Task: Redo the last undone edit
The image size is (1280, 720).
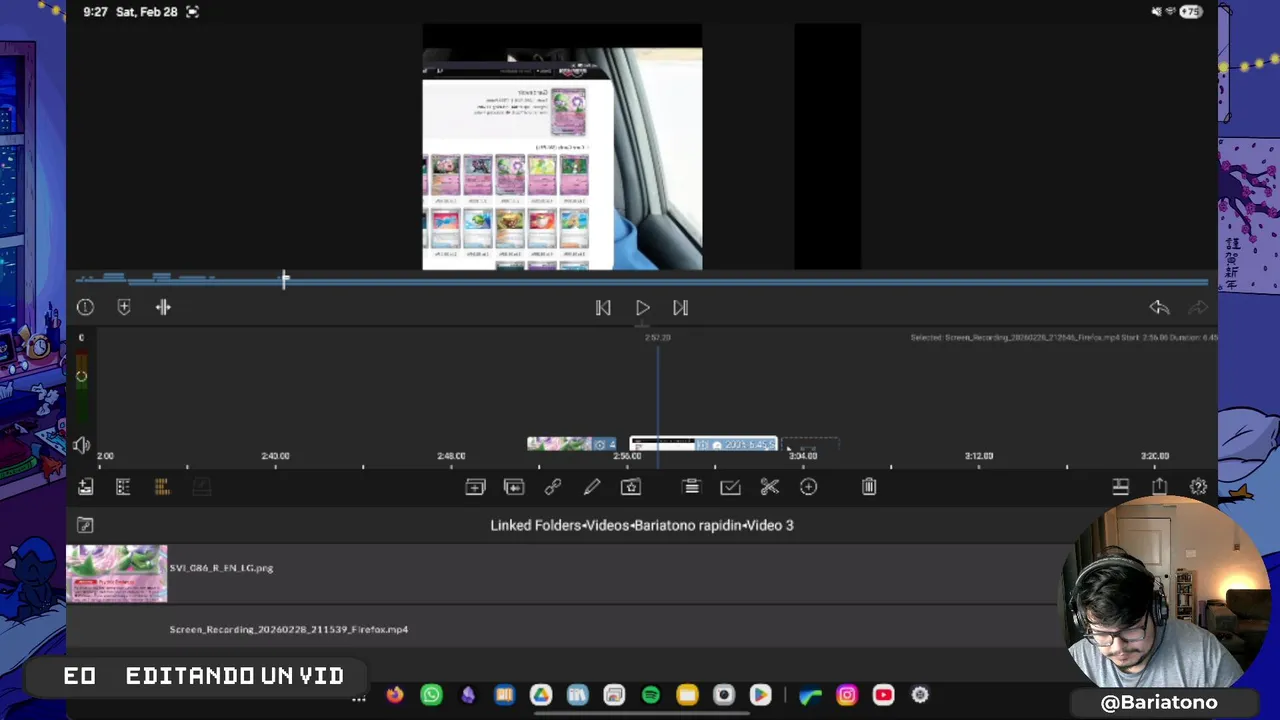Action: coord(1198,308)
